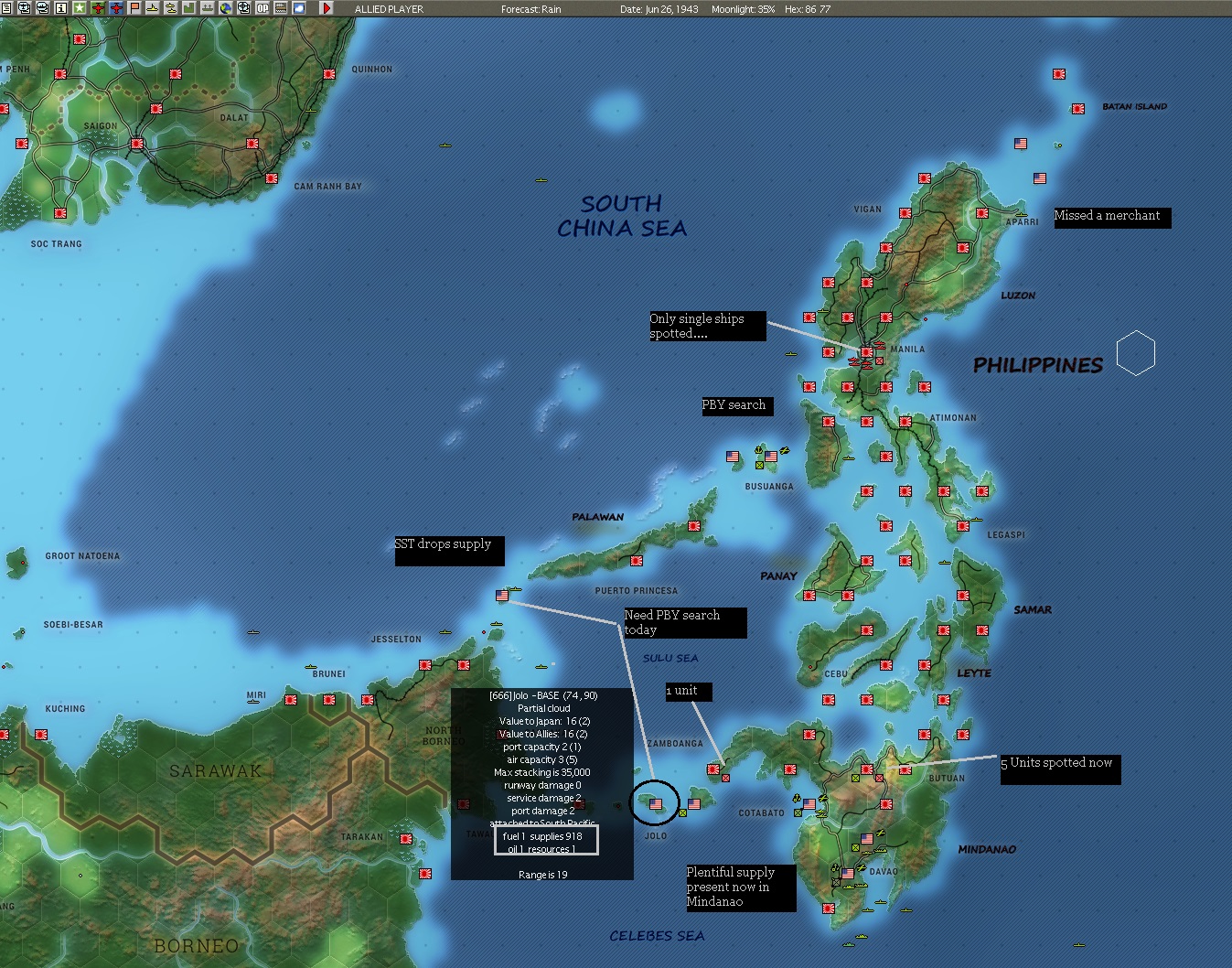Select the Japanese flag base at Saigon
This screenshot has width=1232, height=968.
pos(136,144)
